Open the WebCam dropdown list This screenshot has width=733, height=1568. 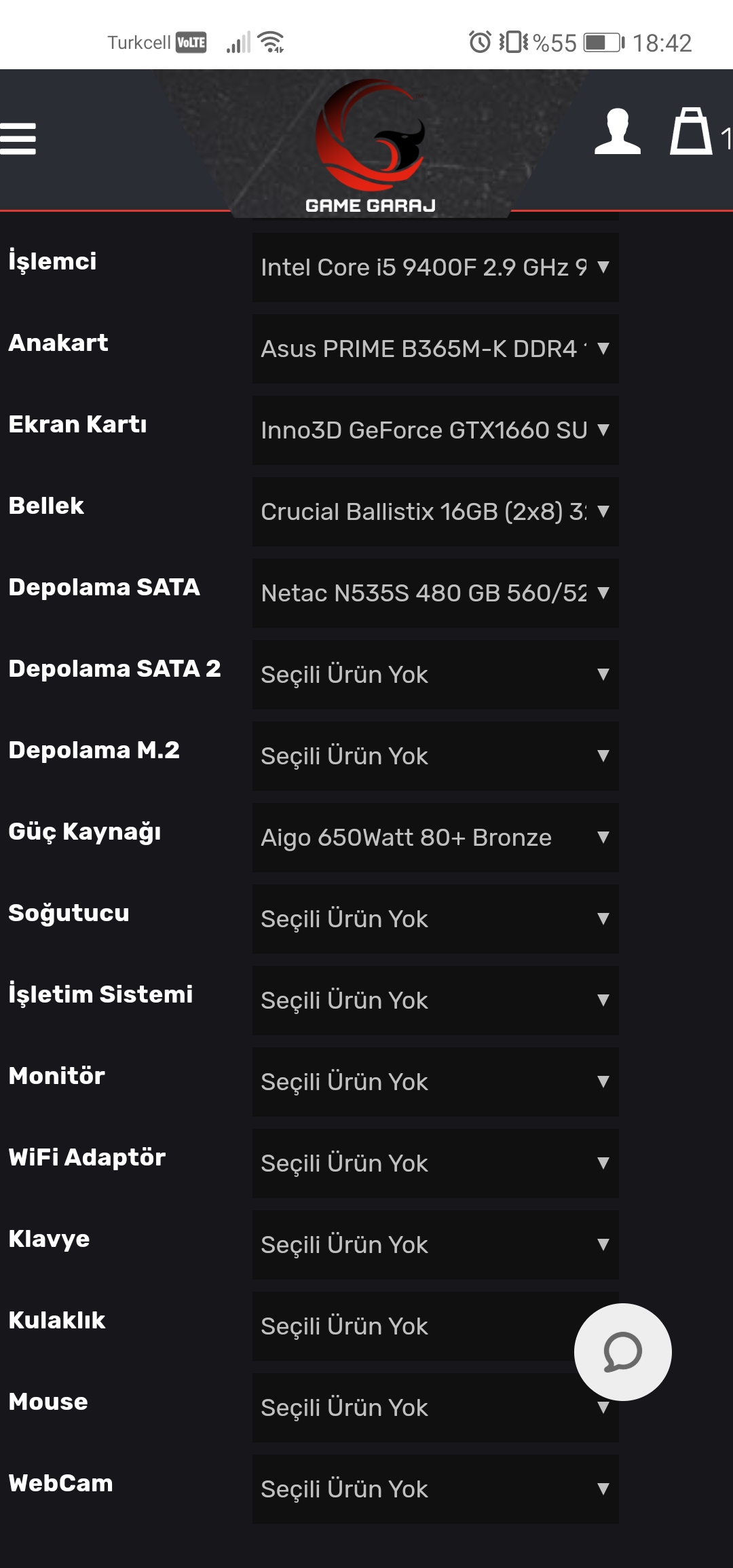[x=435, y=1489]
